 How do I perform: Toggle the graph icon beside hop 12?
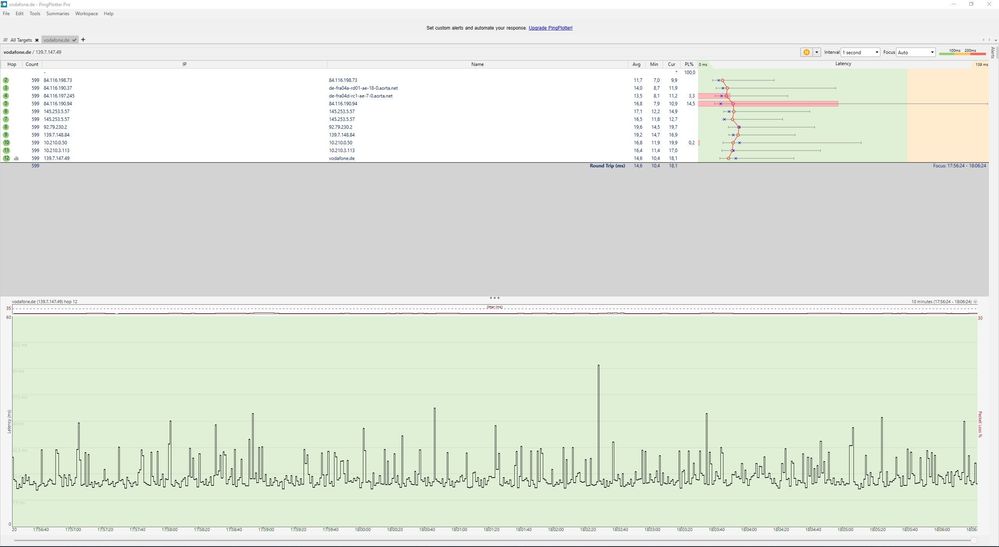pyautogui.click(x=17, y=158)
